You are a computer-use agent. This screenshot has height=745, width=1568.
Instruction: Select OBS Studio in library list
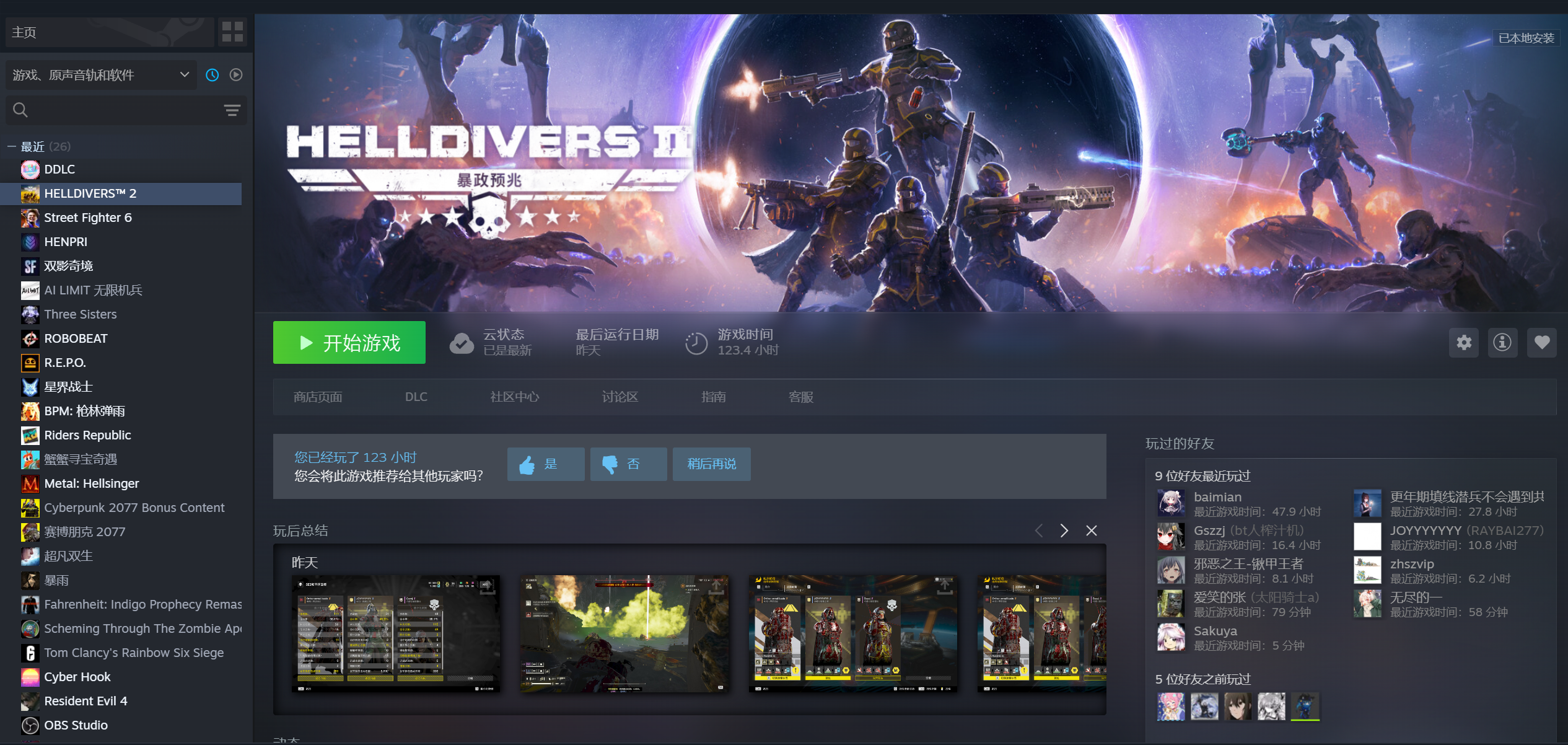(x=121, y=725)
